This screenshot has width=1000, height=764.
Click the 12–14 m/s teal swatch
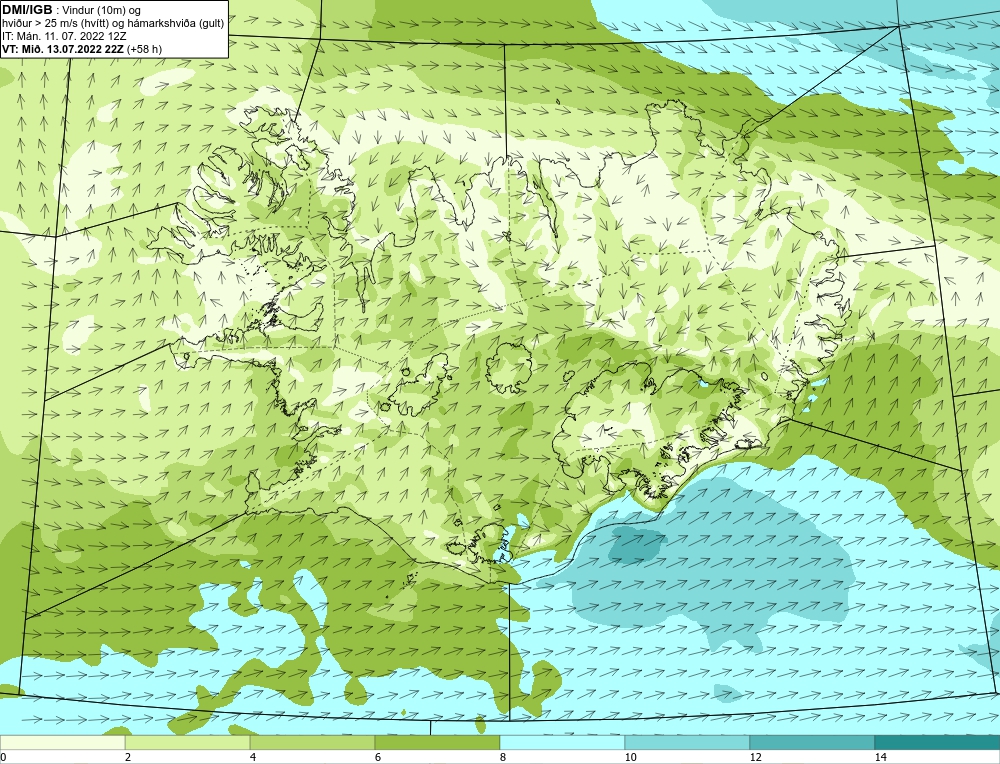[x=812, y=742]
